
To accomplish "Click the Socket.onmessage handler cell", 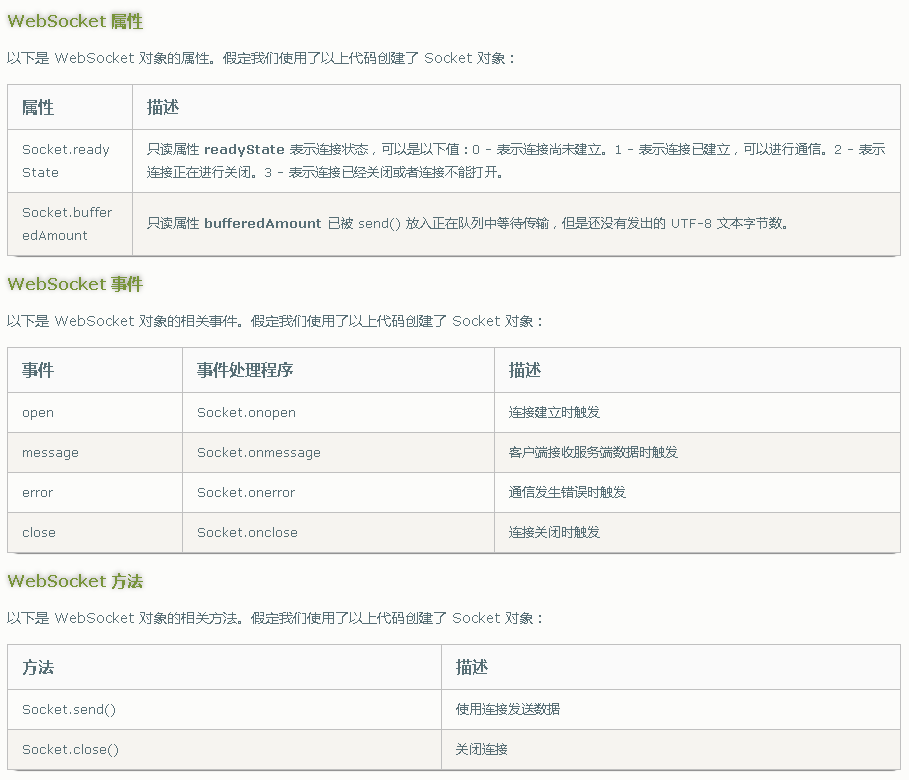I will [259, 452].
